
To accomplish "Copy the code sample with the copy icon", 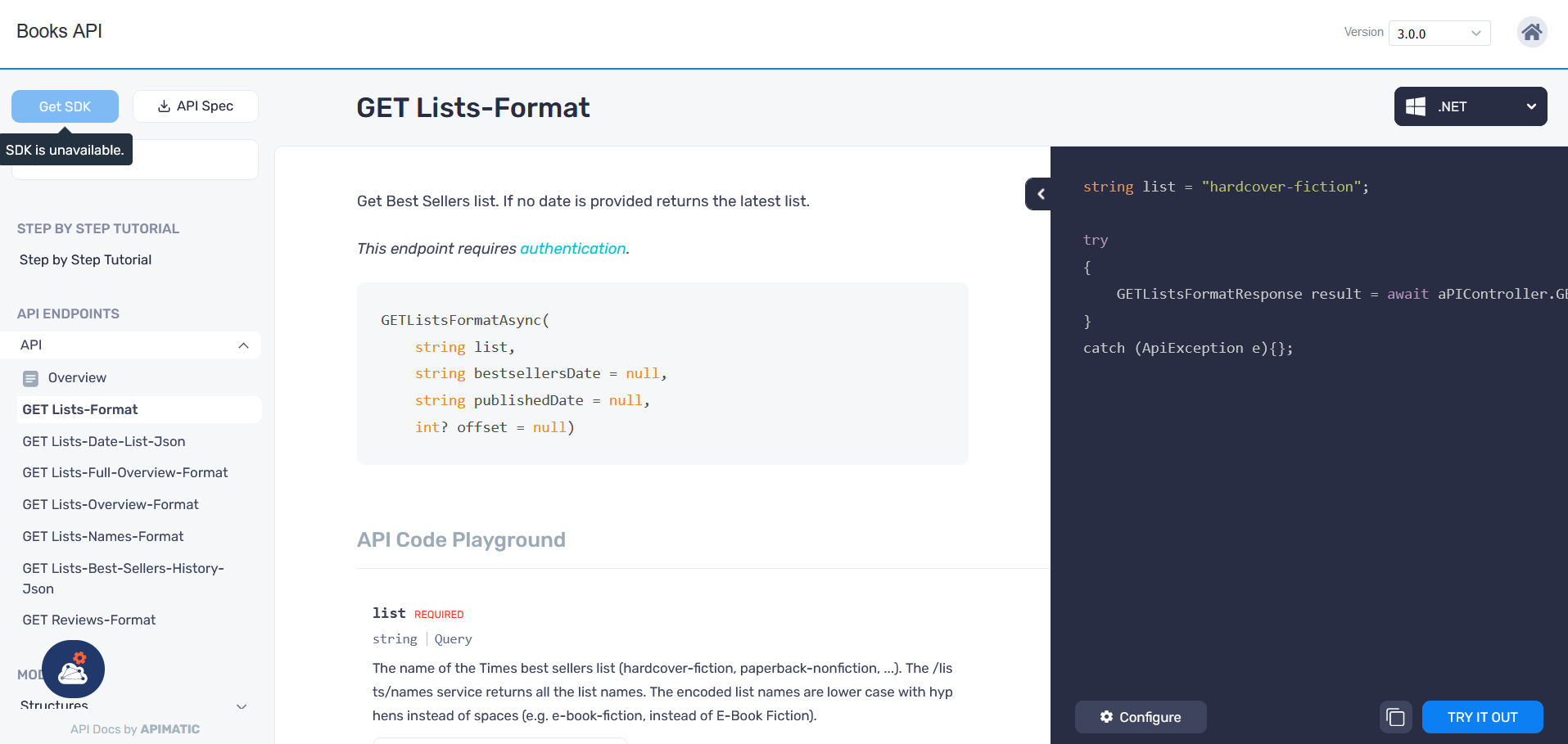I will tap(1396, 717).
